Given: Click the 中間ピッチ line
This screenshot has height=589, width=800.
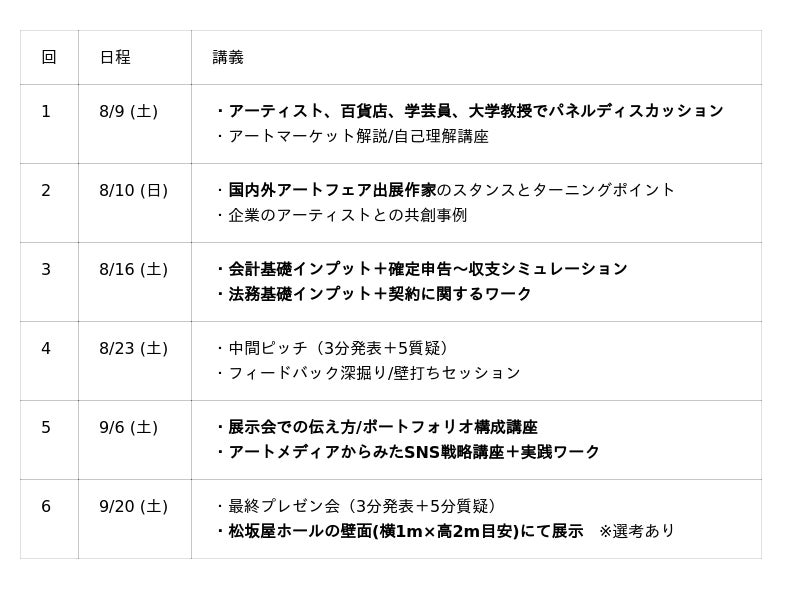Looking at the screenshot, I should [x=332, y=348].
